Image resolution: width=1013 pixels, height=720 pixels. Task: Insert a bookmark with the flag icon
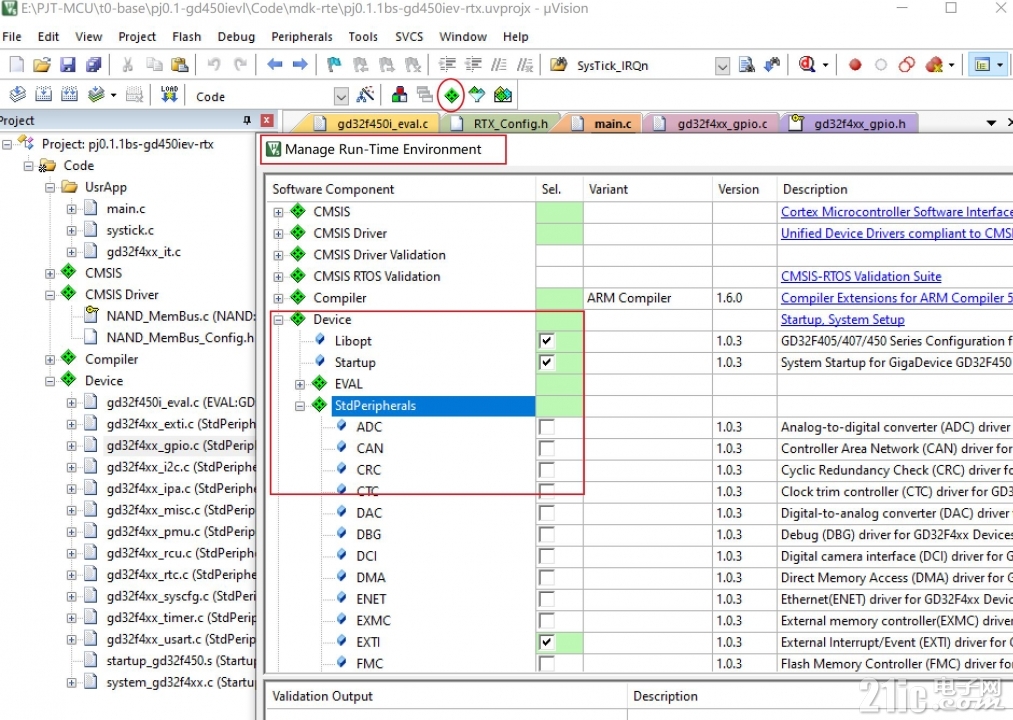click(334, 65)
